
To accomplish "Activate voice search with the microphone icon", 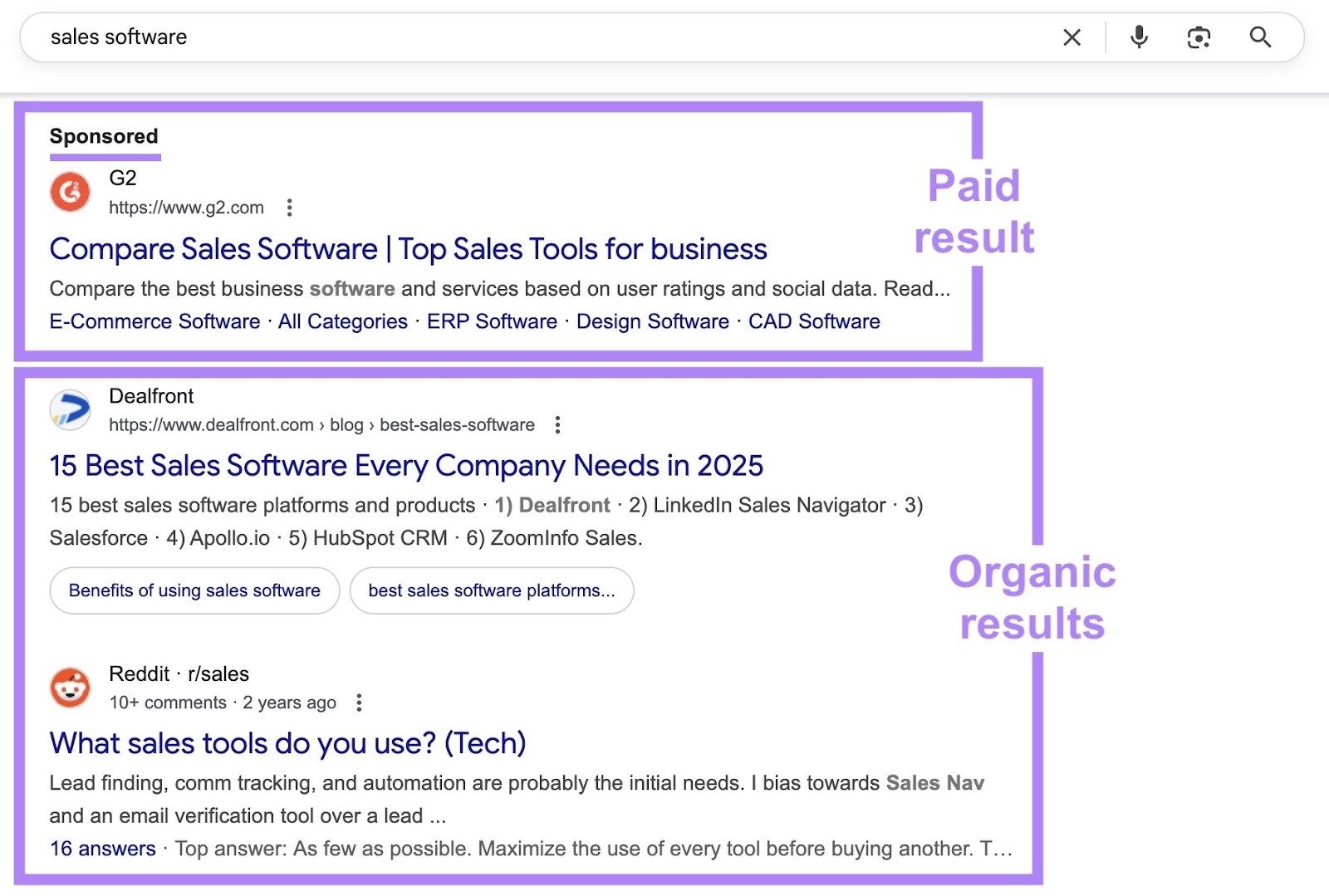I will pos(1138,37).
